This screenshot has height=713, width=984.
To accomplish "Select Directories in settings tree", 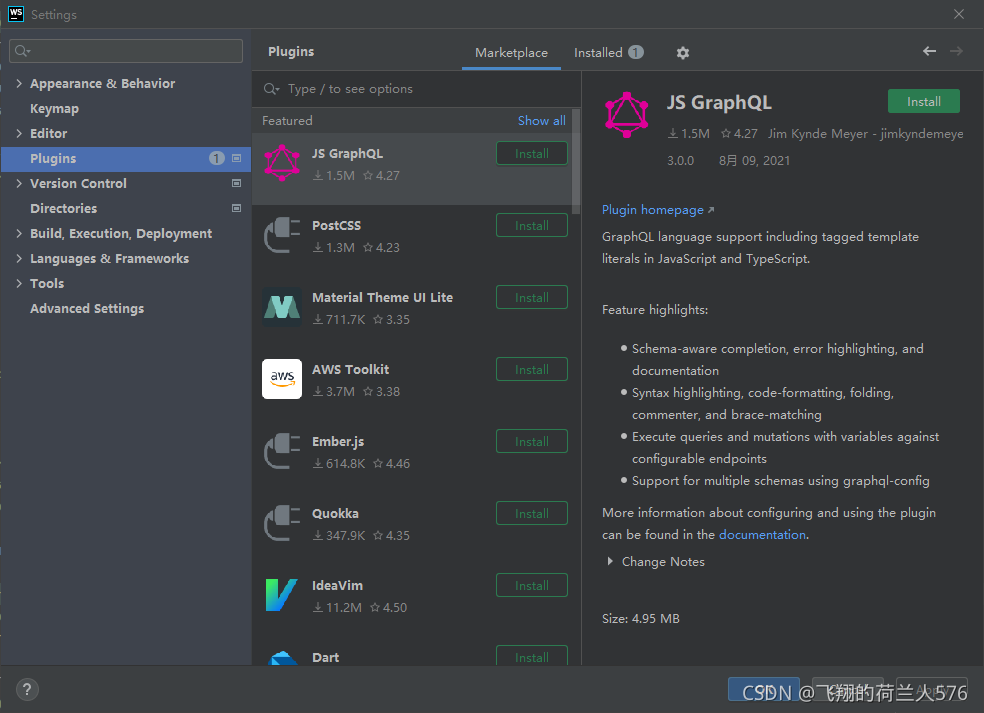I will (63, 208).
